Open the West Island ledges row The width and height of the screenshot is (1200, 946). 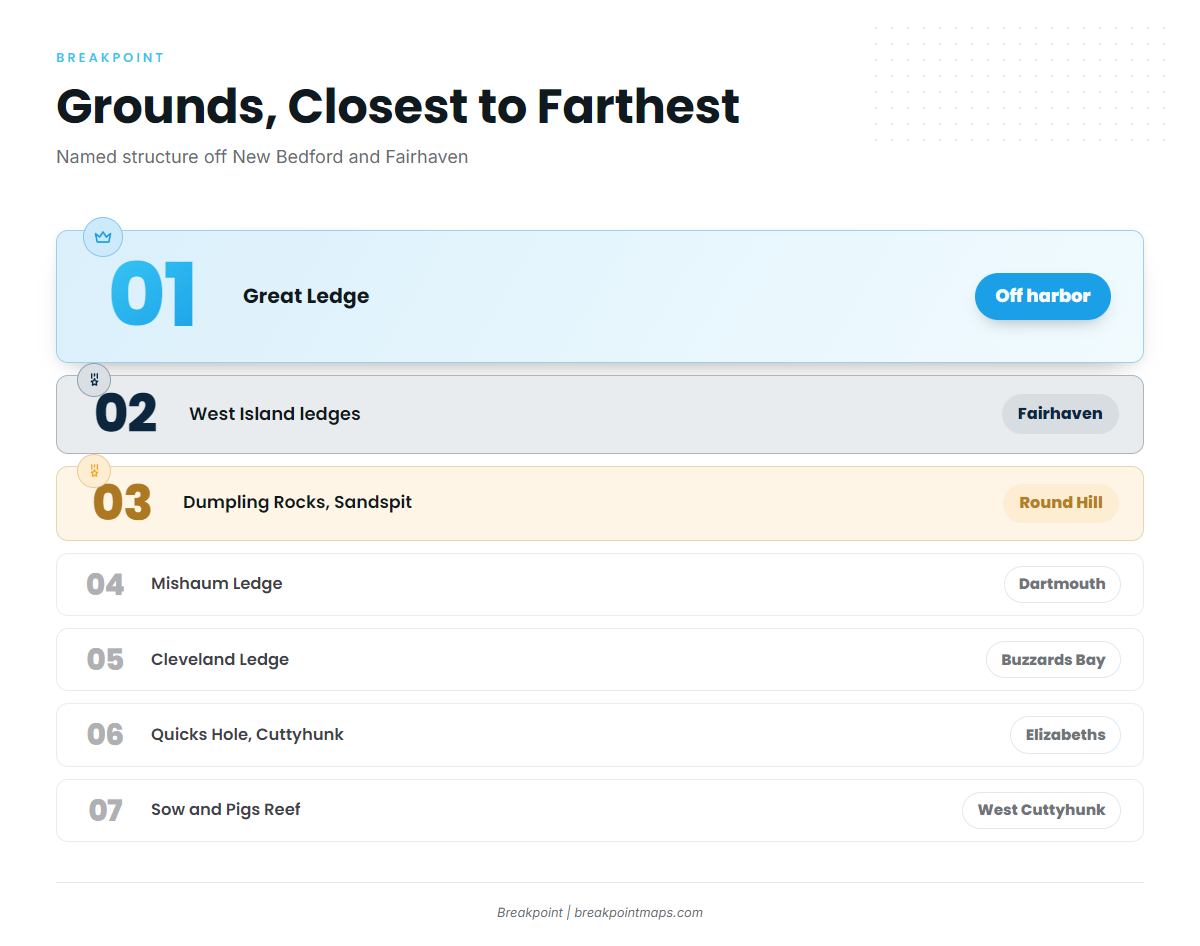point(600,414)
